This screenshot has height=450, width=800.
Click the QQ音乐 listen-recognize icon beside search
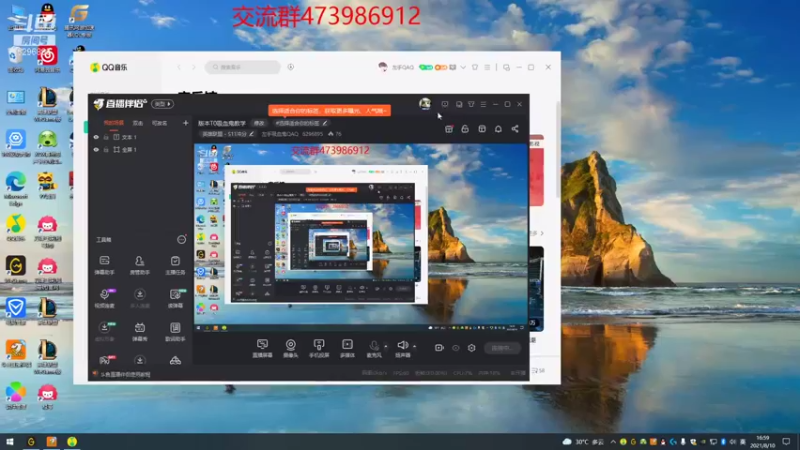tap(290, 67)
